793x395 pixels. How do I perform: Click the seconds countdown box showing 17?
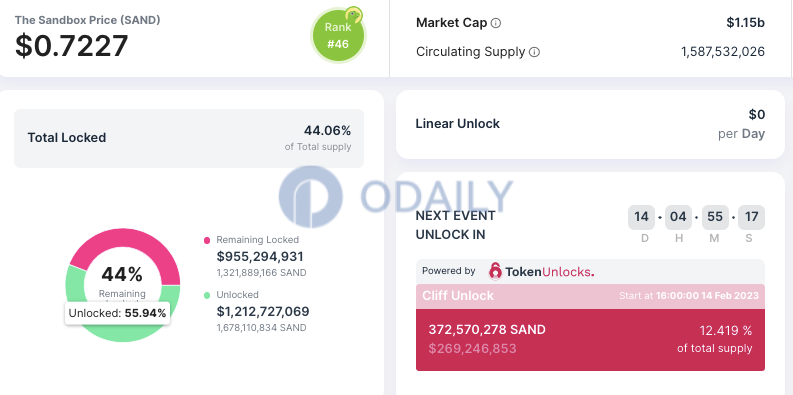(752, 217)
